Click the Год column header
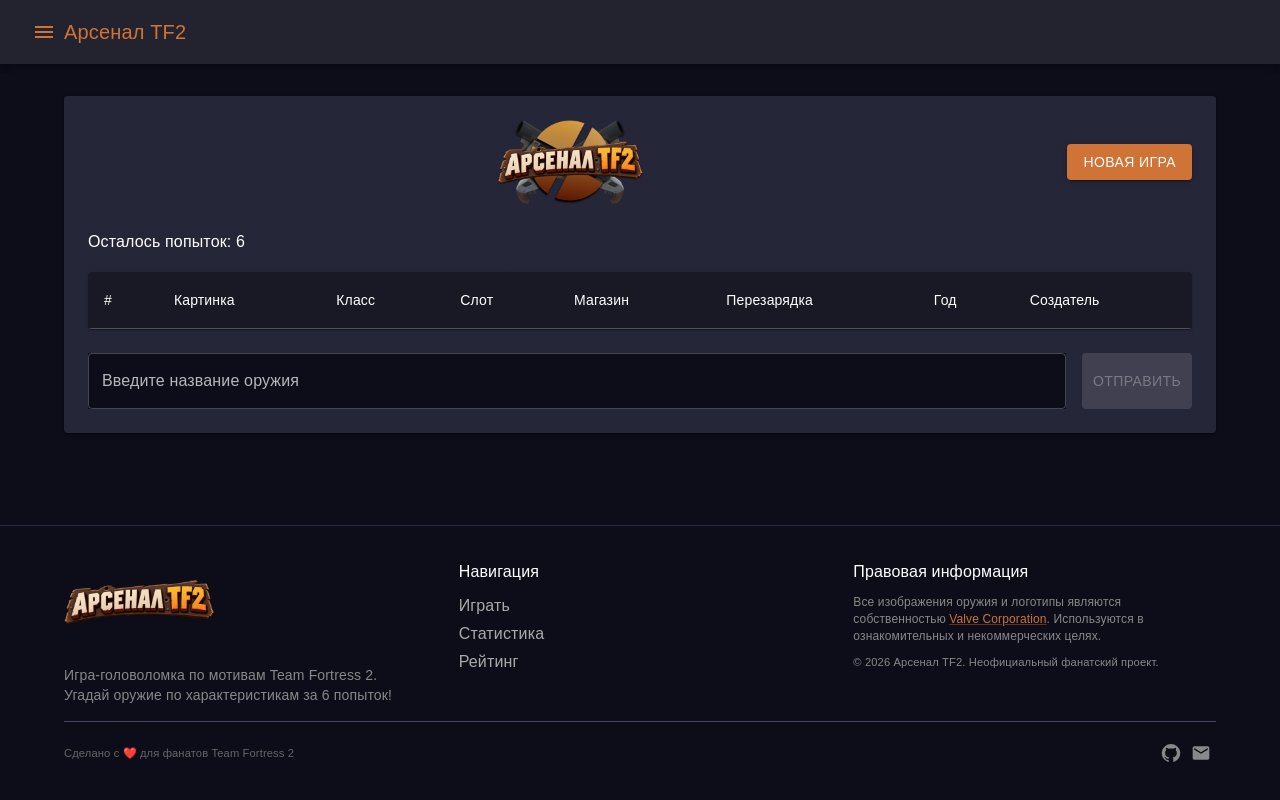Image resolution: width=1280 pixels, height=800 pixels. pos(945,300)
